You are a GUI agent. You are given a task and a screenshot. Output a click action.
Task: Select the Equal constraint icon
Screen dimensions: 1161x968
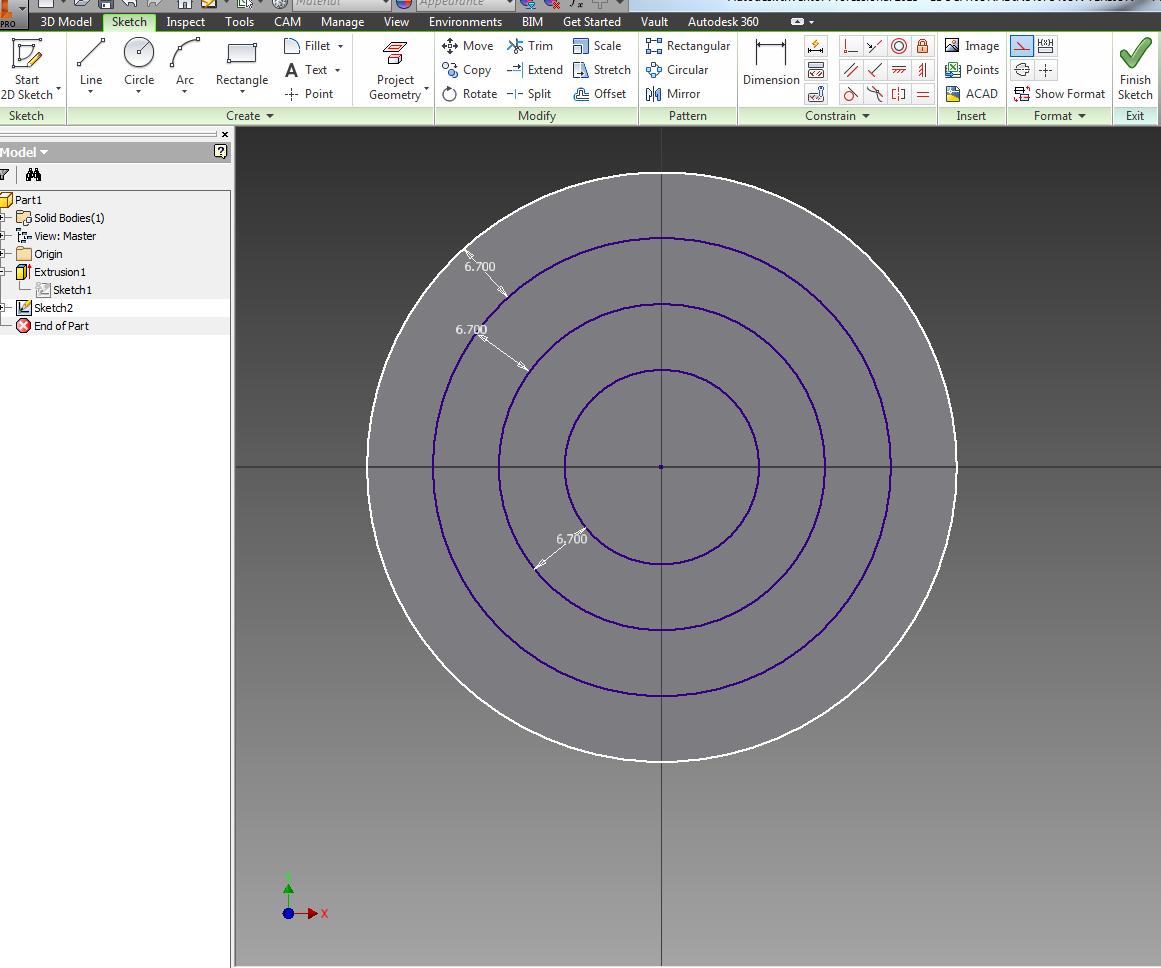pyautogui.click(x=923, y=94)
